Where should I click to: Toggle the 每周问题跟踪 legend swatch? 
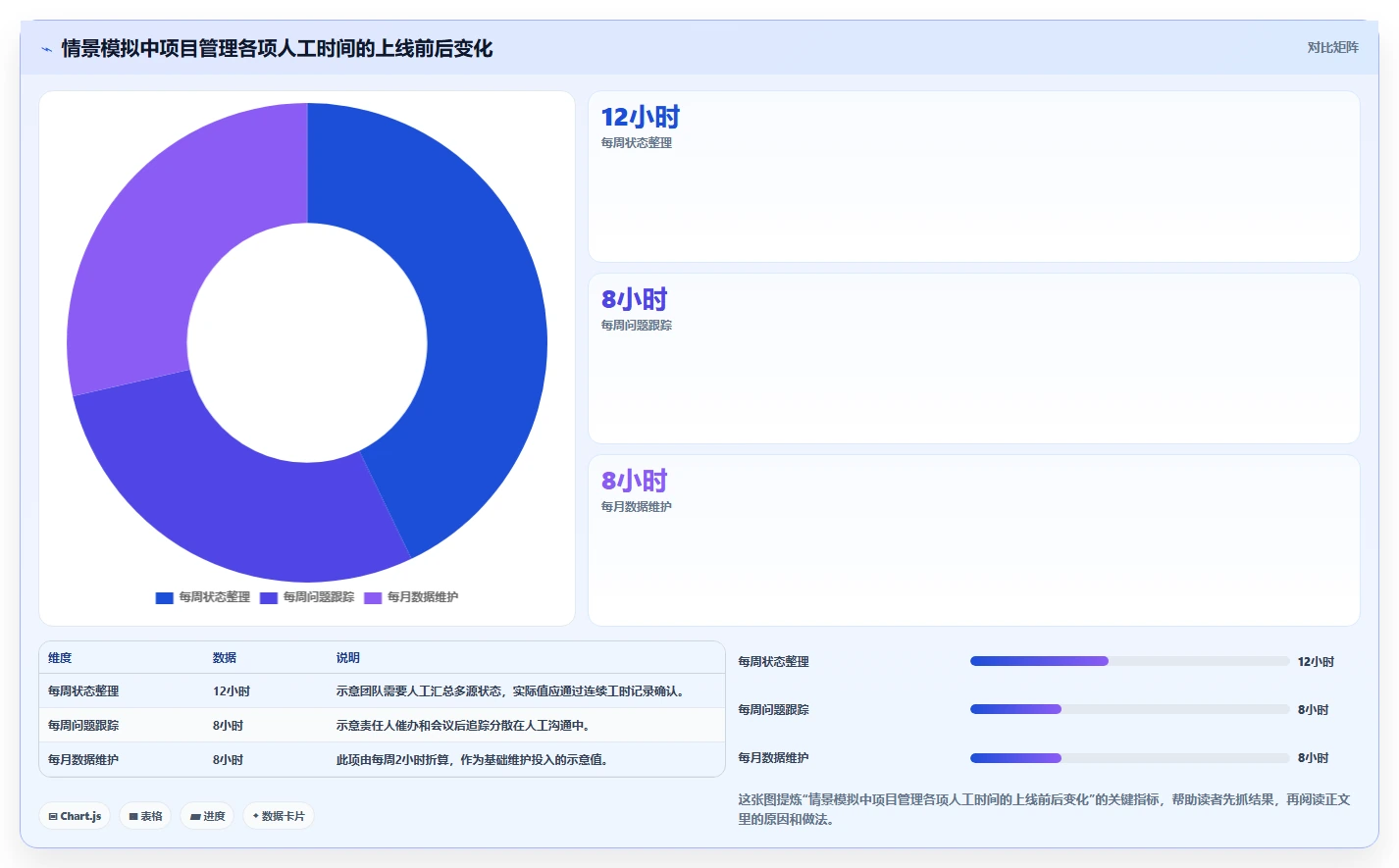[x=269, y=597]
